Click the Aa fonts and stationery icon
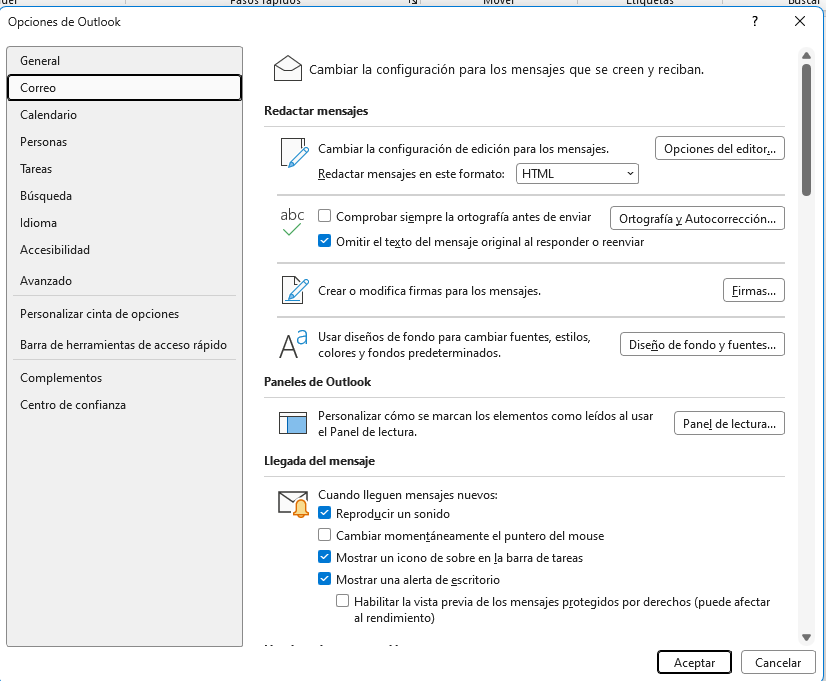826x681 pixels. click(x=293, y=344)
